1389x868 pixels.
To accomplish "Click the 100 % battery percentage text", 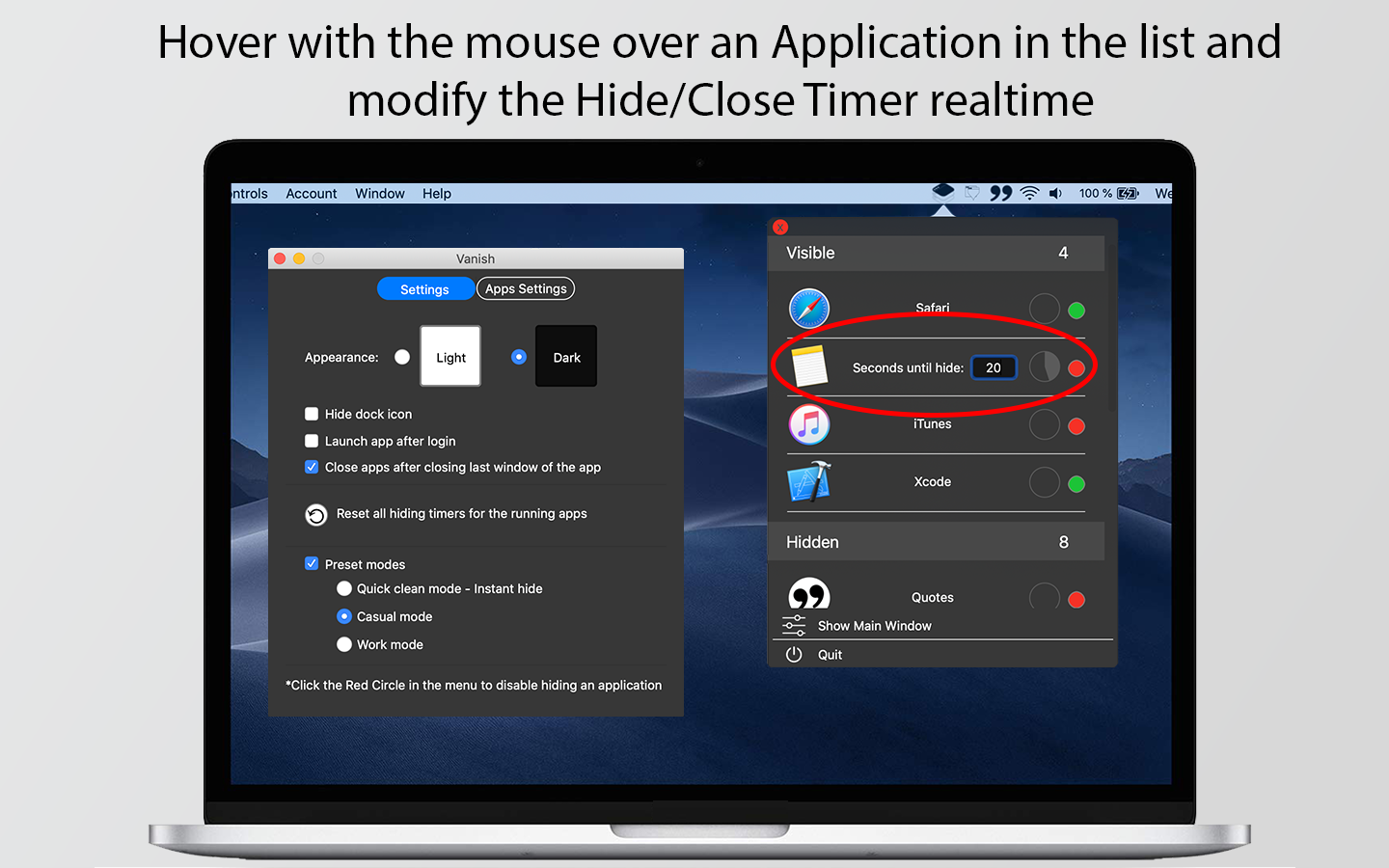I will tap(1096, 193).
